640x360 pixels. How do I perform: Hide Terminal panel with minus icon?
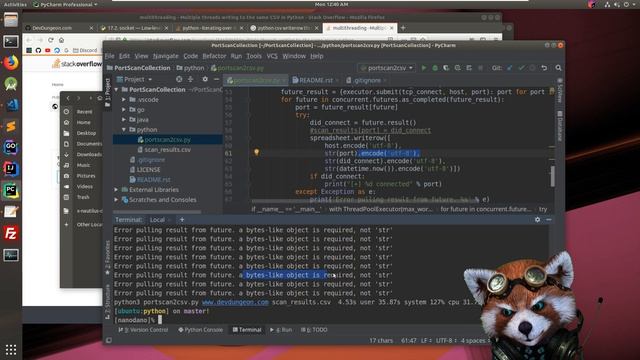tap(549, 220)
